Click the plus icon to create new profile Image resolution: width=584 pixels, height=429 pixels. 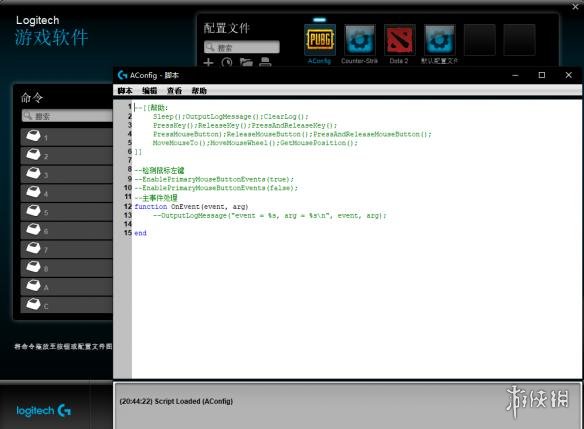coord(208,62)
